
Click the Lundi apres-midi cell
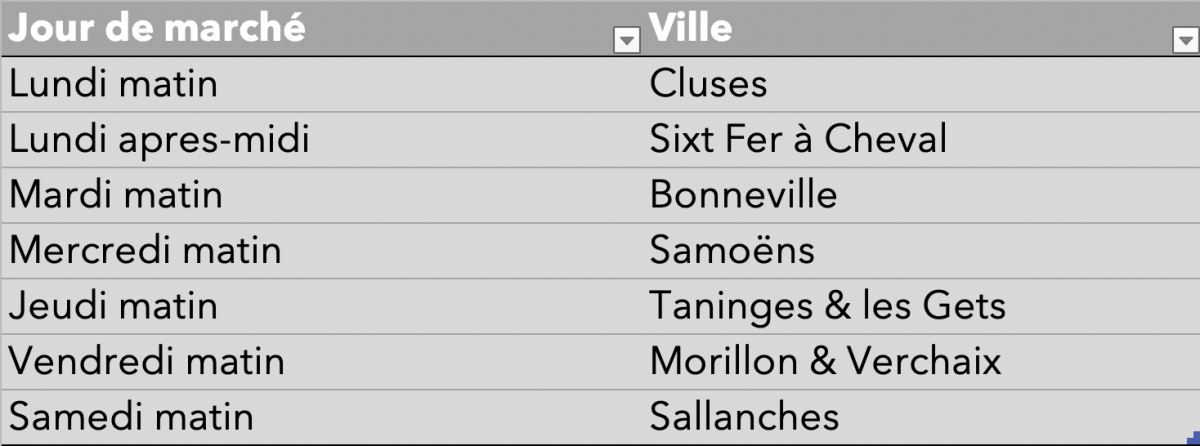pyautogui.click(x=321, y=140)
